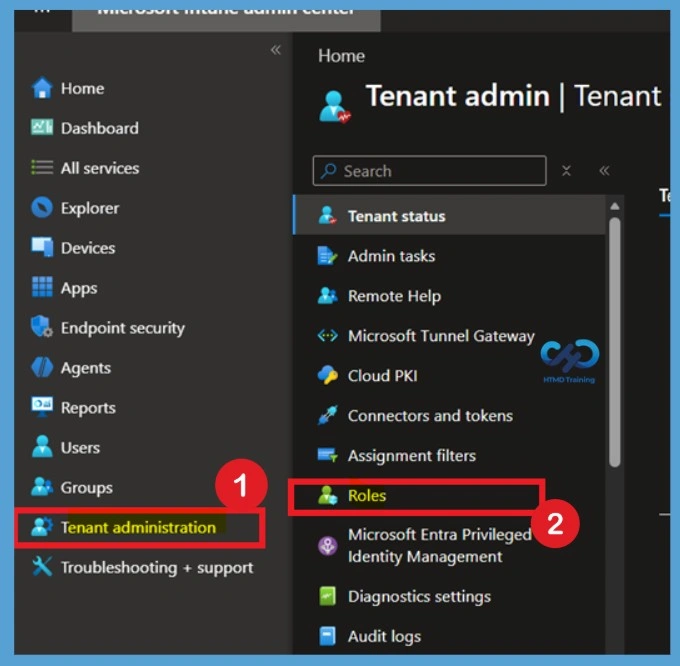The height and width of the screenshot is (666, 680).
Task: Click the Tenant status icon
Action: [x=327, y=215]
